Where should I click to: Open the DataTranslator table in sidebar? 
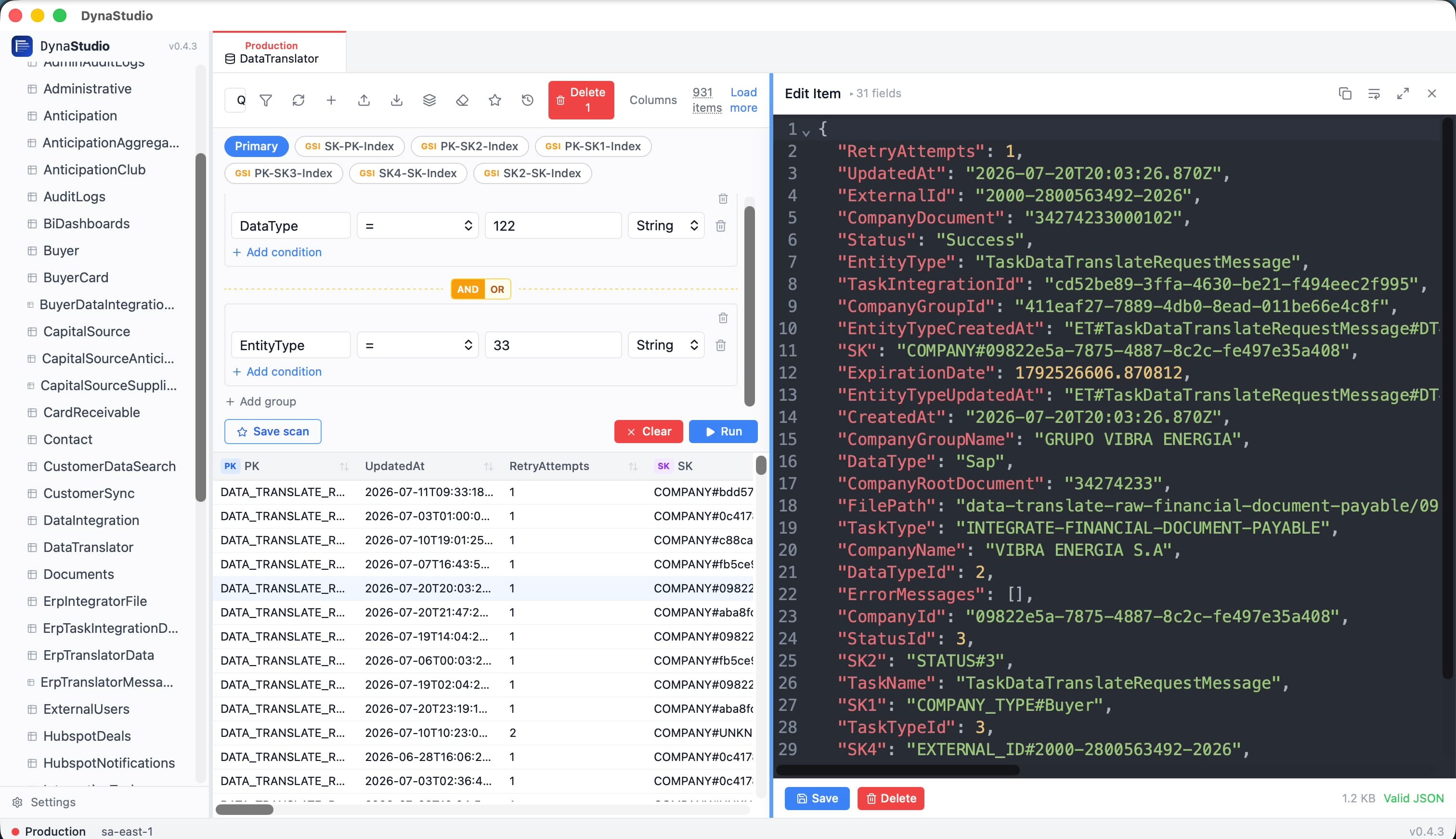(x=88, y=548)
